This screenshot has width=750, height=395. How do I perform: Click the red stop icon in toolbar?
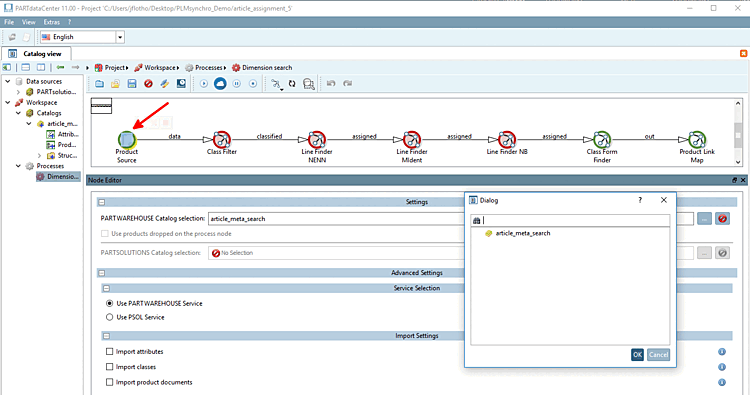pyautogui.click(x=148, y=84)
